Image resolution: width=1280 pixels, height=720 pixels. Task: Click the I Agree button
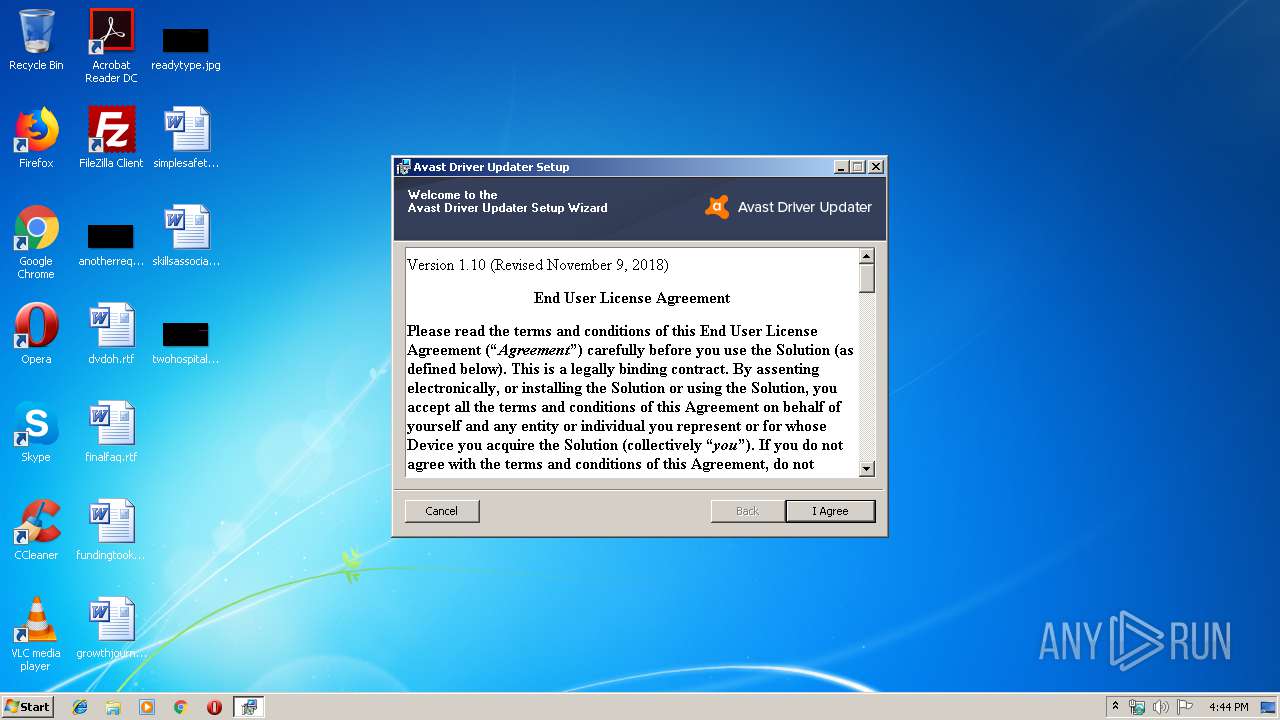(830, 511)
